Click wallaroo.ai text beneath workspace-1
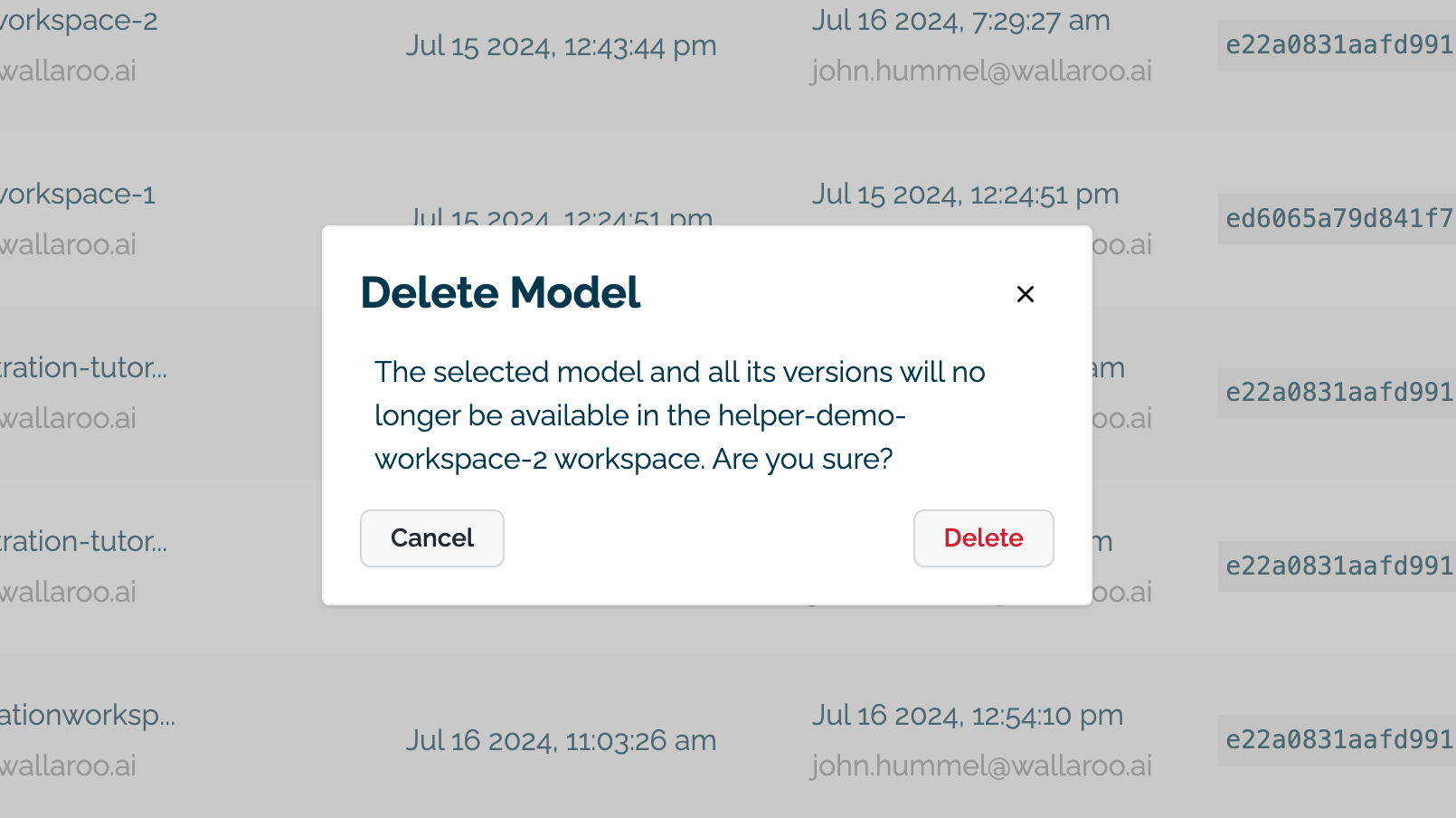This screenshot has width=1456, height=818. [69, 244]
